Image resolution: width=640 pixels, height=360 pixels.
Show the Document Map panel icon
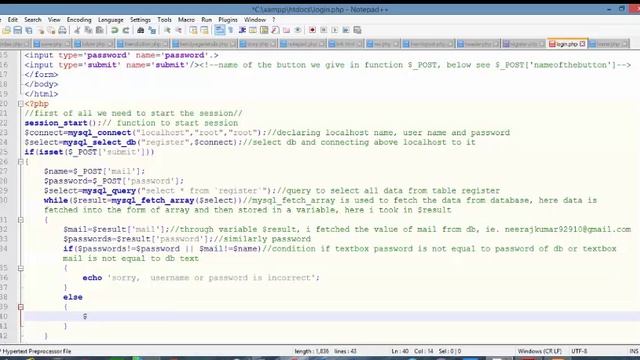(264, 30)
